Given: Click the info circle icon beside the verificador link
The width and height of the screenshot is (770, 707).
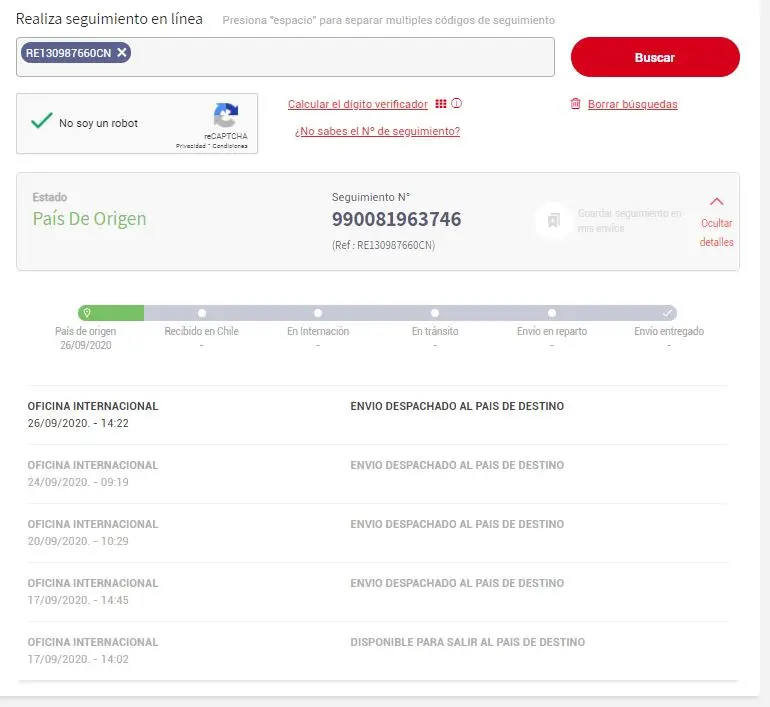Looking at the screenshot, I should (x=456, y=104).
